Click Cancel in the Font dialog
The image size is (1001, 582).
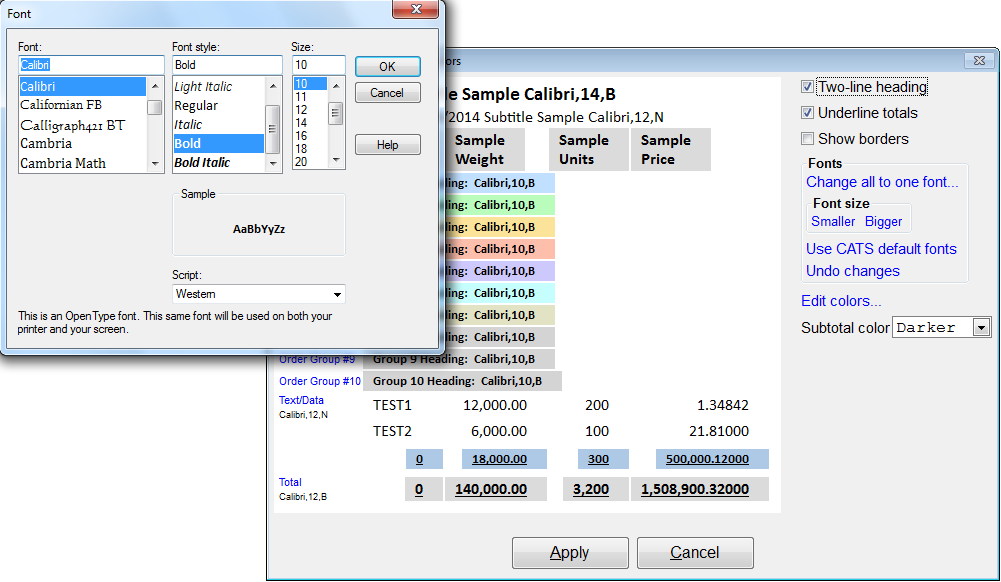[388, 93]
